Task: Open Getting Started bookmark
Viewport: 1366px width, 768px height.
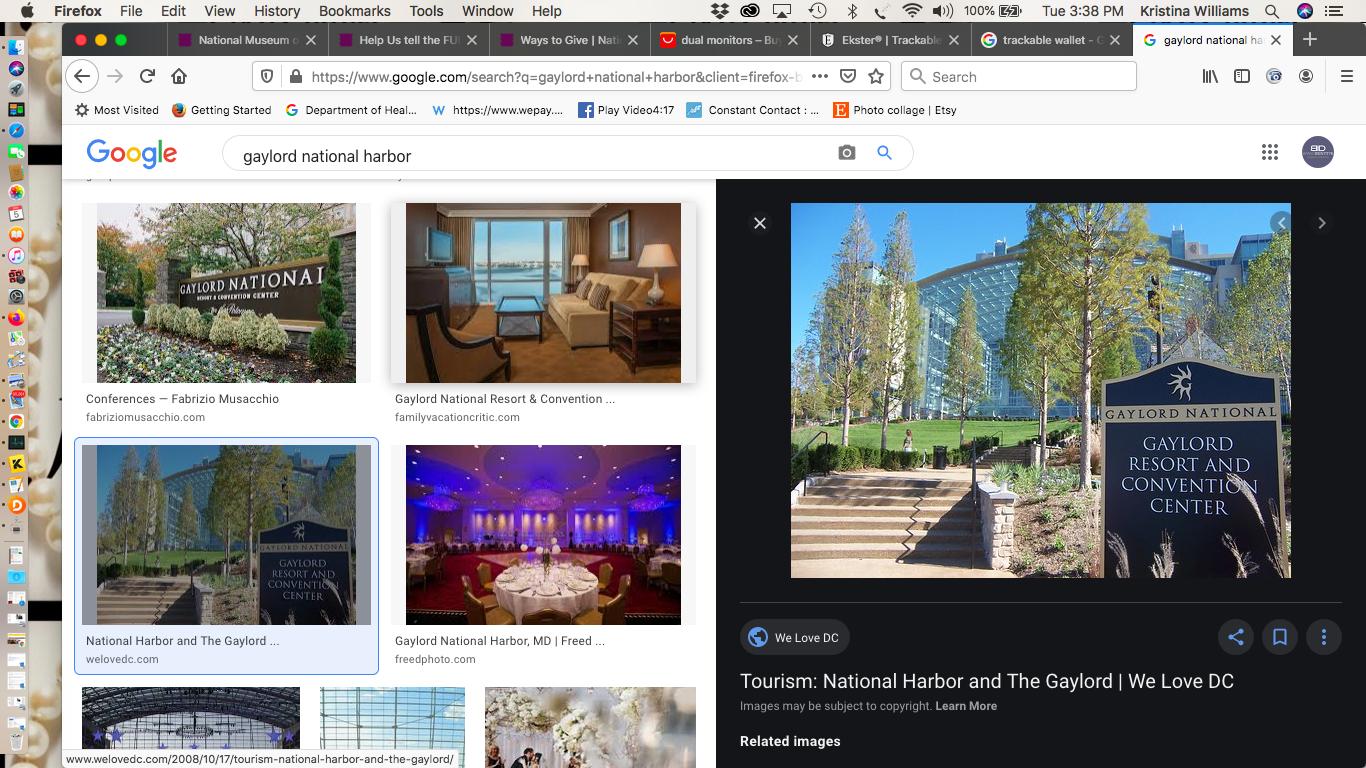Action: click(221, 110)
